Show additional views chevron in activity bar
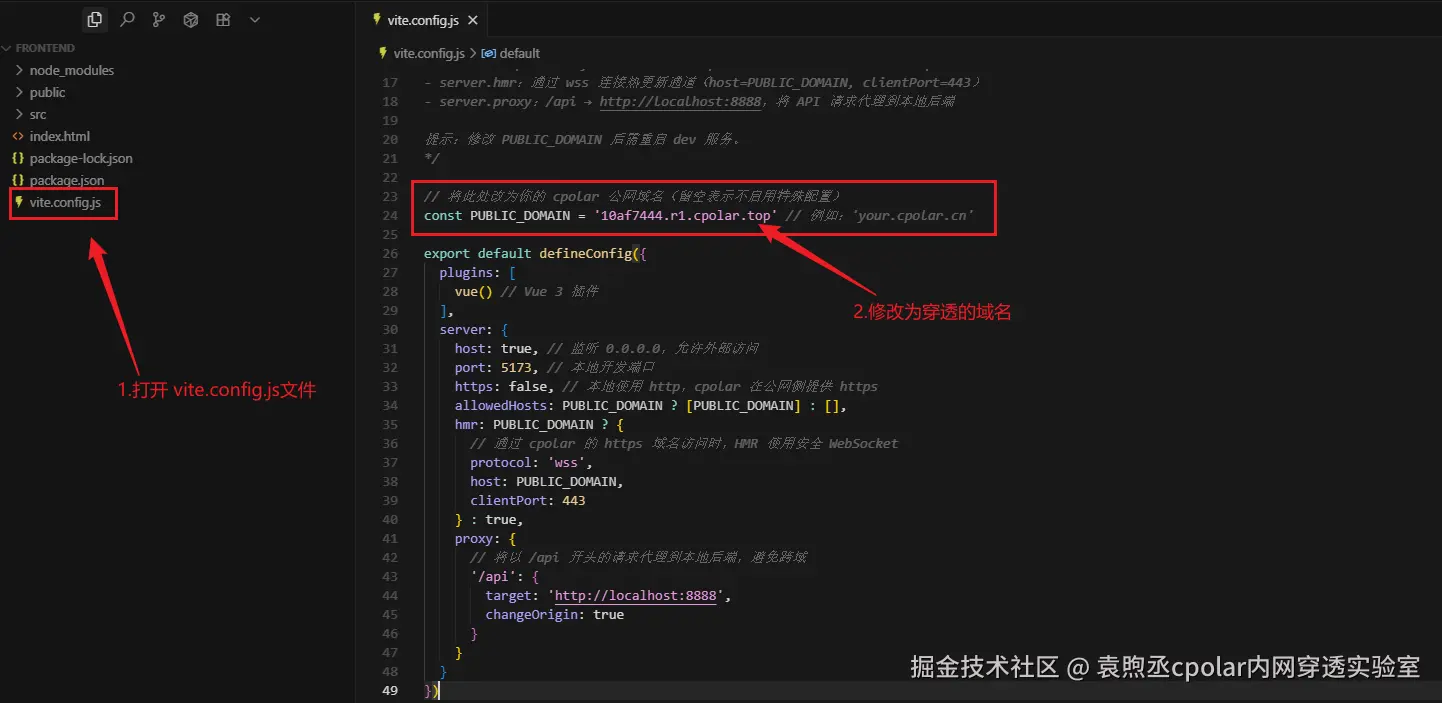This screenshot has width=1442, height=703. tap(255, 19)
